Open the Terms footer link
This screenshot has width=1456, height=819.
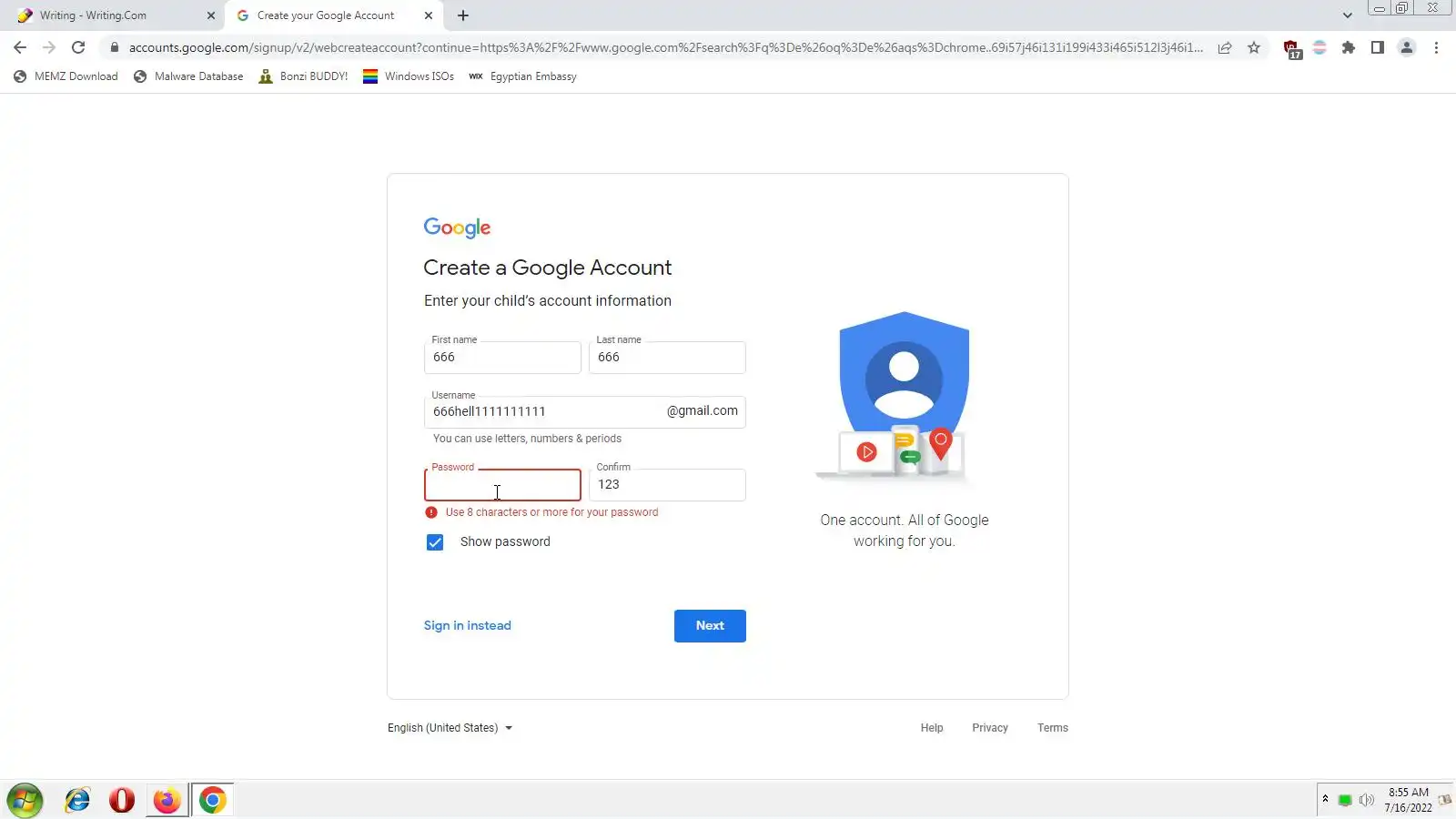(1053, 728)
